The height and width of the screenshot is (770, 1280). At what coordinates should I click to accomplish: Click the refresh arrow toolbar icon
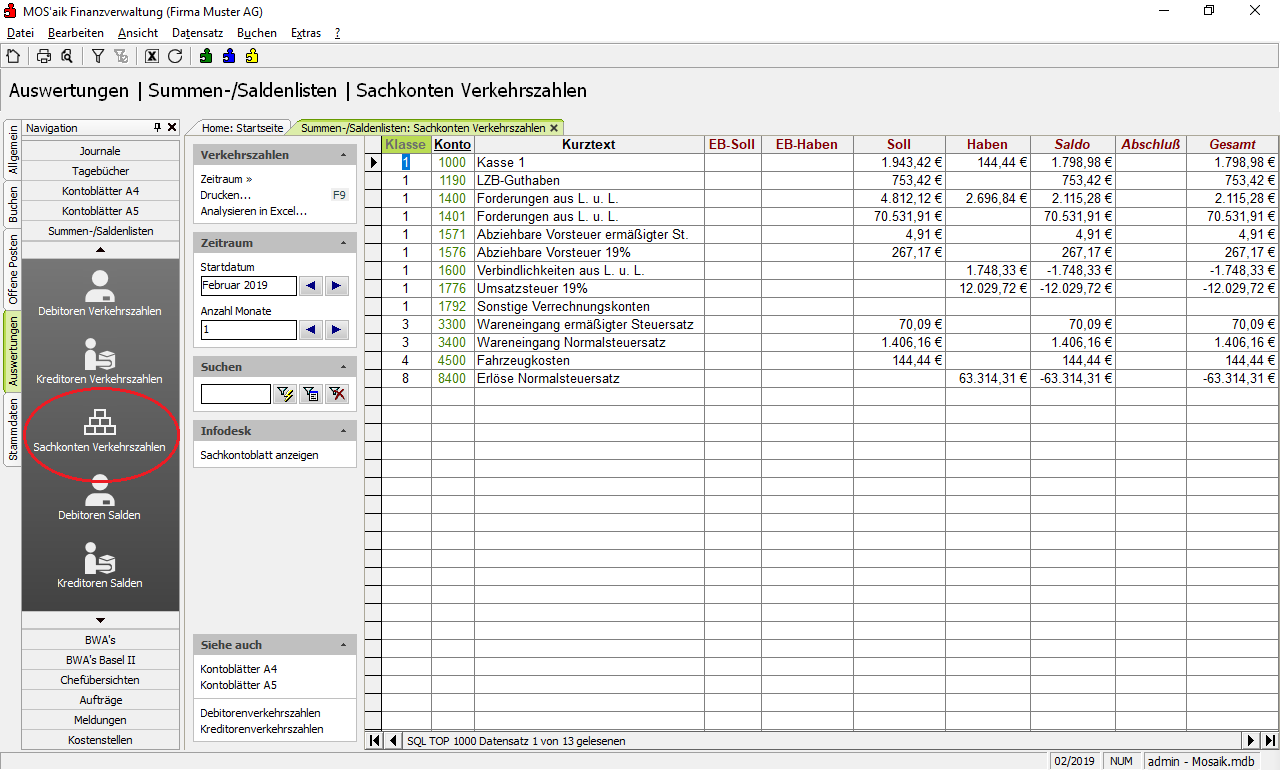pos(175,56)
